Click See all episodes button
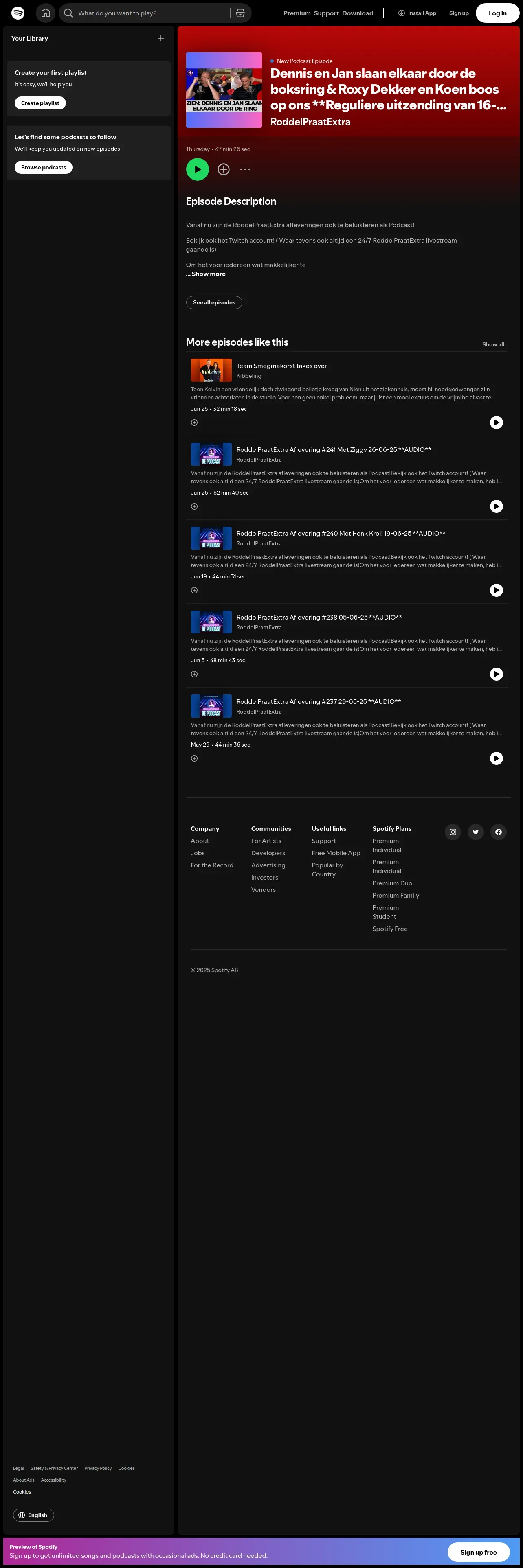The width and height of the screenshot is (523, 1568). click(x=214, y=302)
